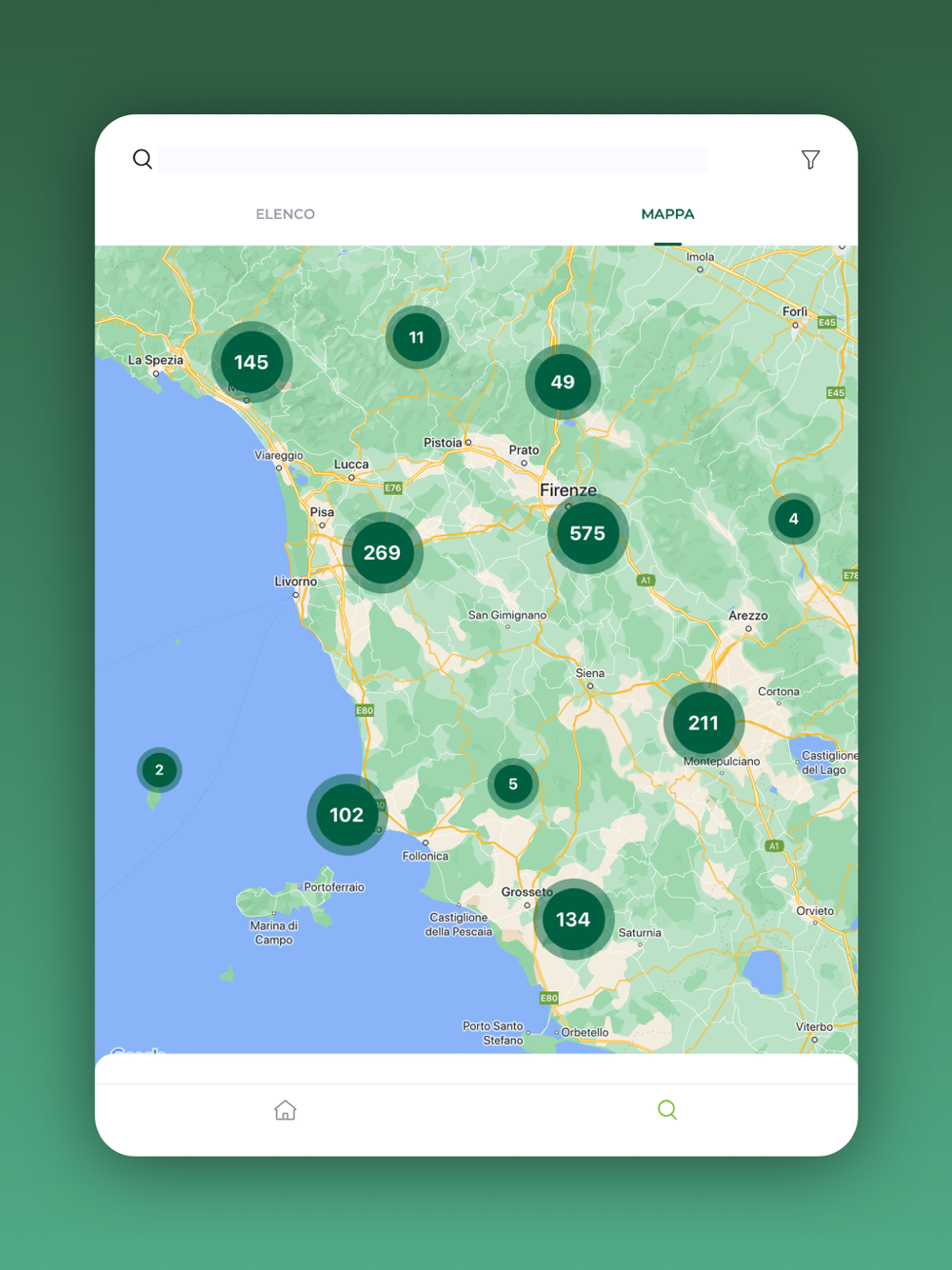Click the Viareggio label on map

pyautogui.click(x=279, y=455)
